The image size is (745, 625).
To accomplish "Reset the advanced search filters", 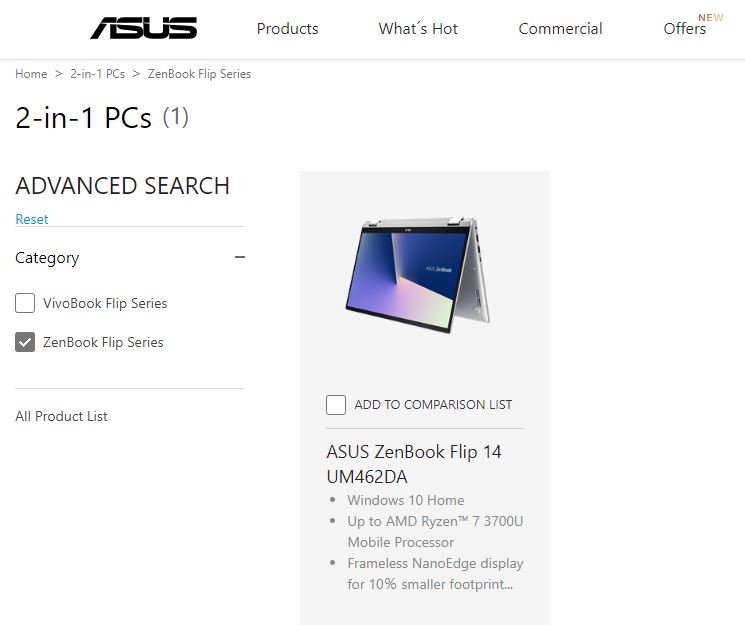I will pyautogui.click(x=32, y=219).
